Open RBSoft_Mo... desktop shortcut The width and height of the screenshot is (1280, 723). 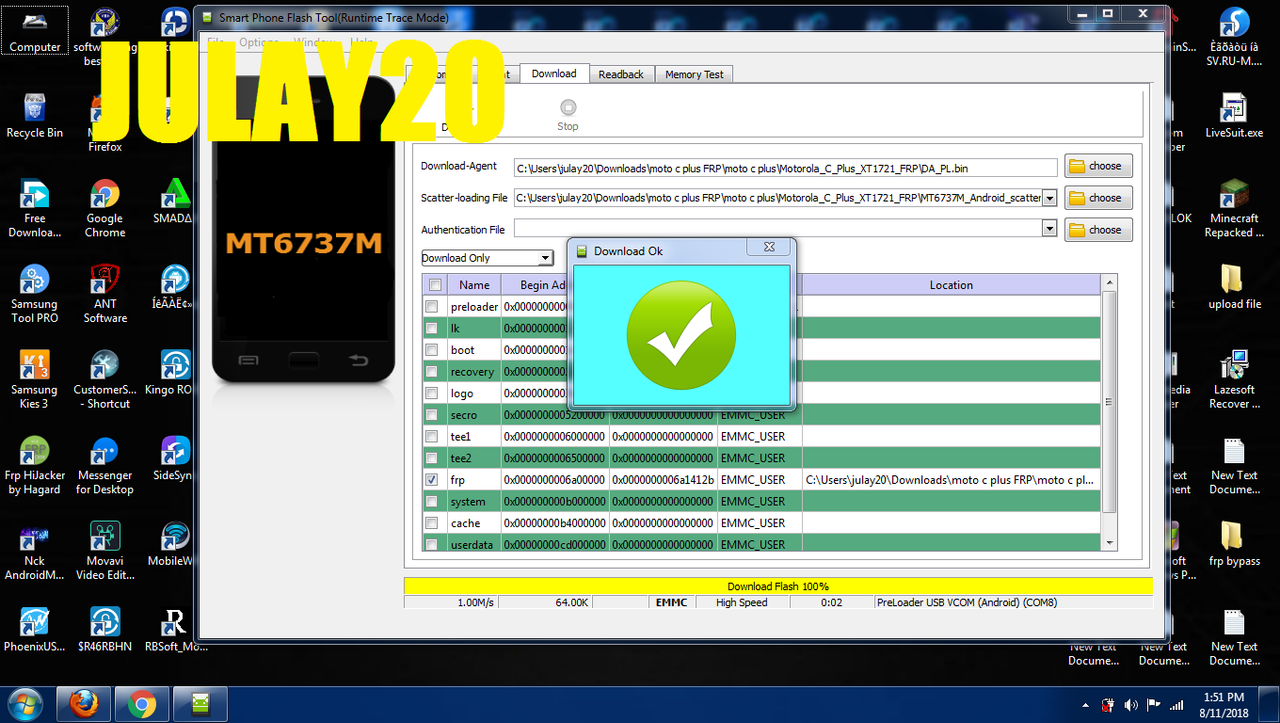(x=175, y=630)
